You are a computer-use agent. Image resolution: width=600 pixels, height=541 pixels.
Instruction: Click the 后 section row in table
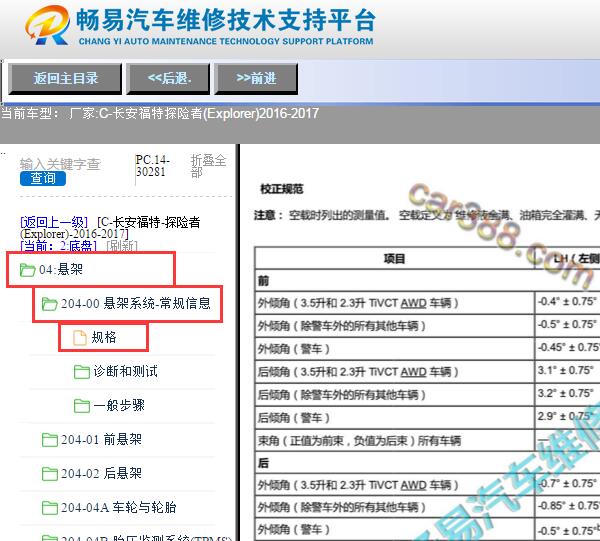[x=427, y=463]
